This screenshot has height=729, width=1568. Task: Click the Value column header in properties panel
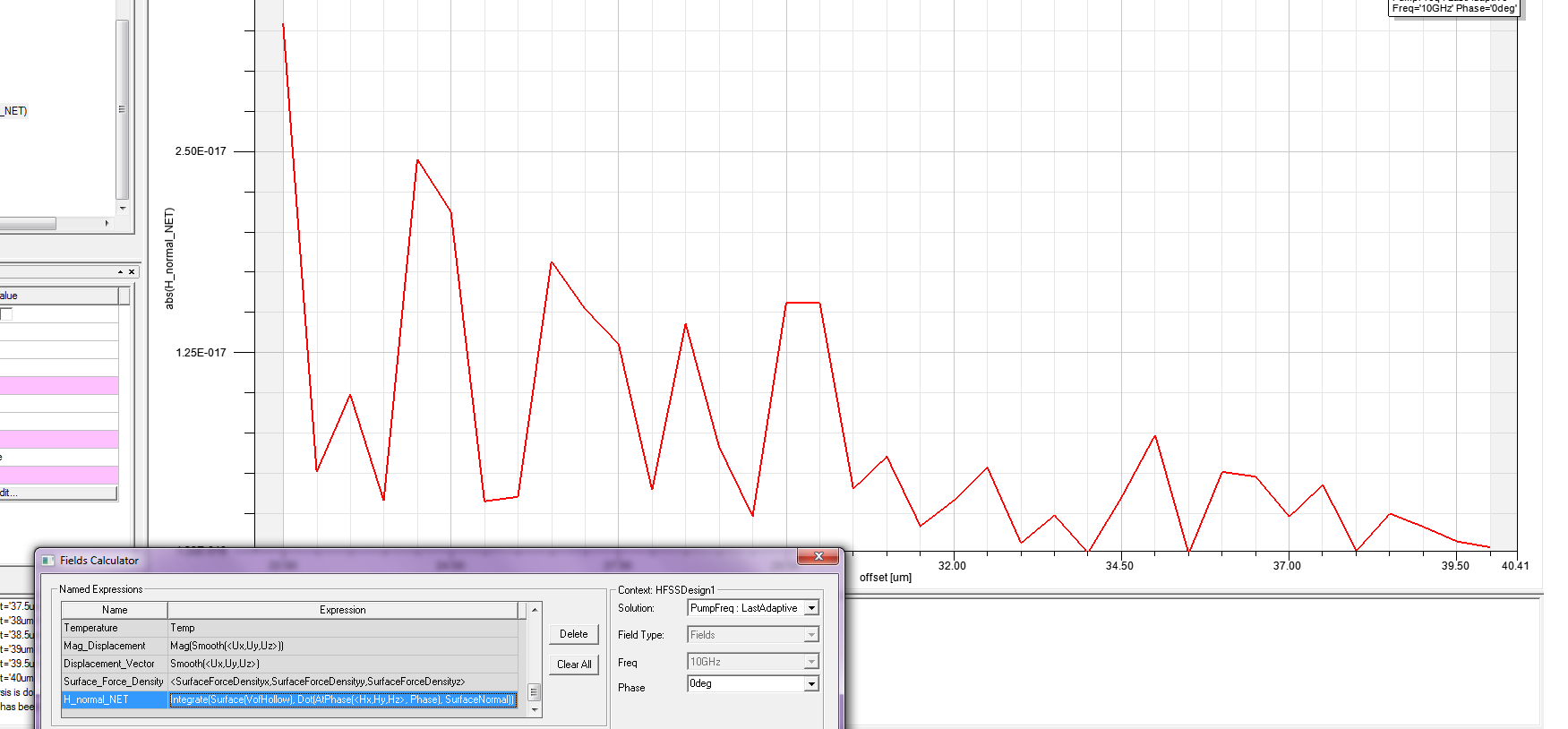(59, 296)
